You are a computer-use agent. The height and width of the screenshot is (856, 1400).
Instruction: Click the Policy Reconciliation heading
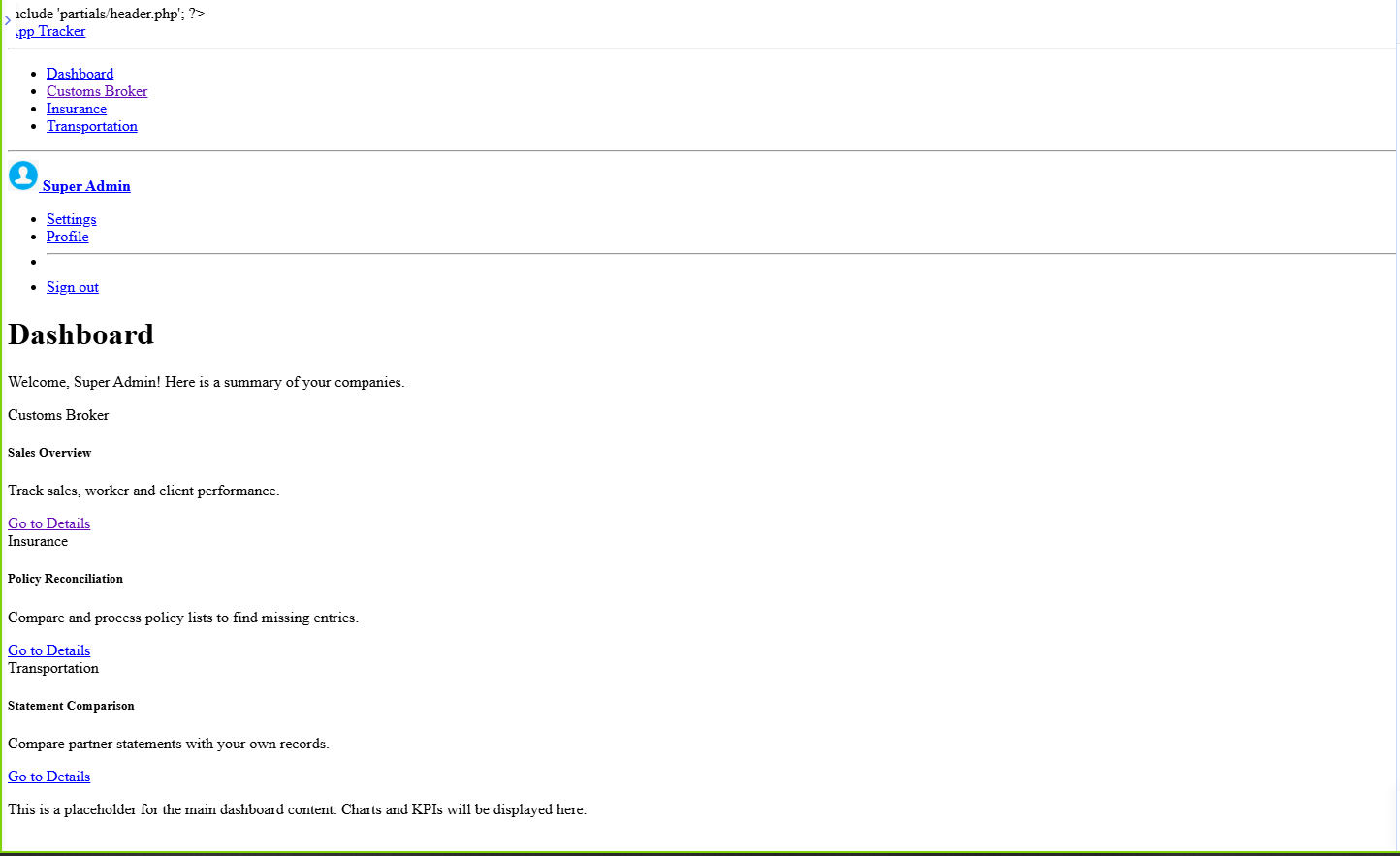coord(65,579)
